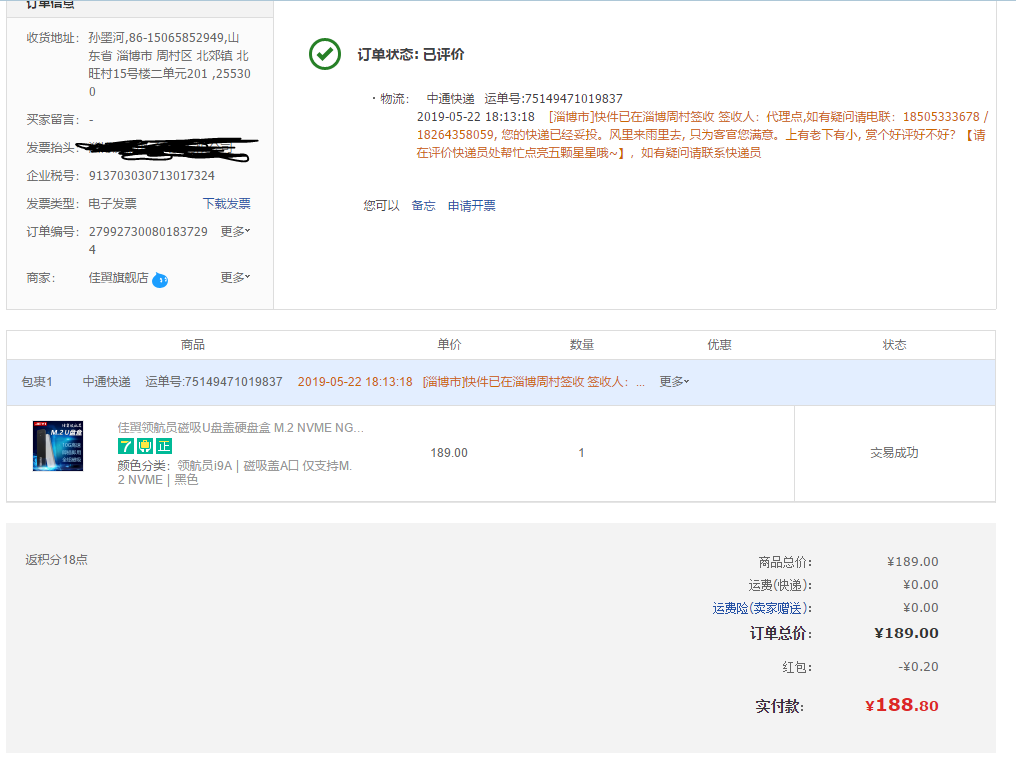
Task: Click the 申请开票 link
Action: pos(472,206)
